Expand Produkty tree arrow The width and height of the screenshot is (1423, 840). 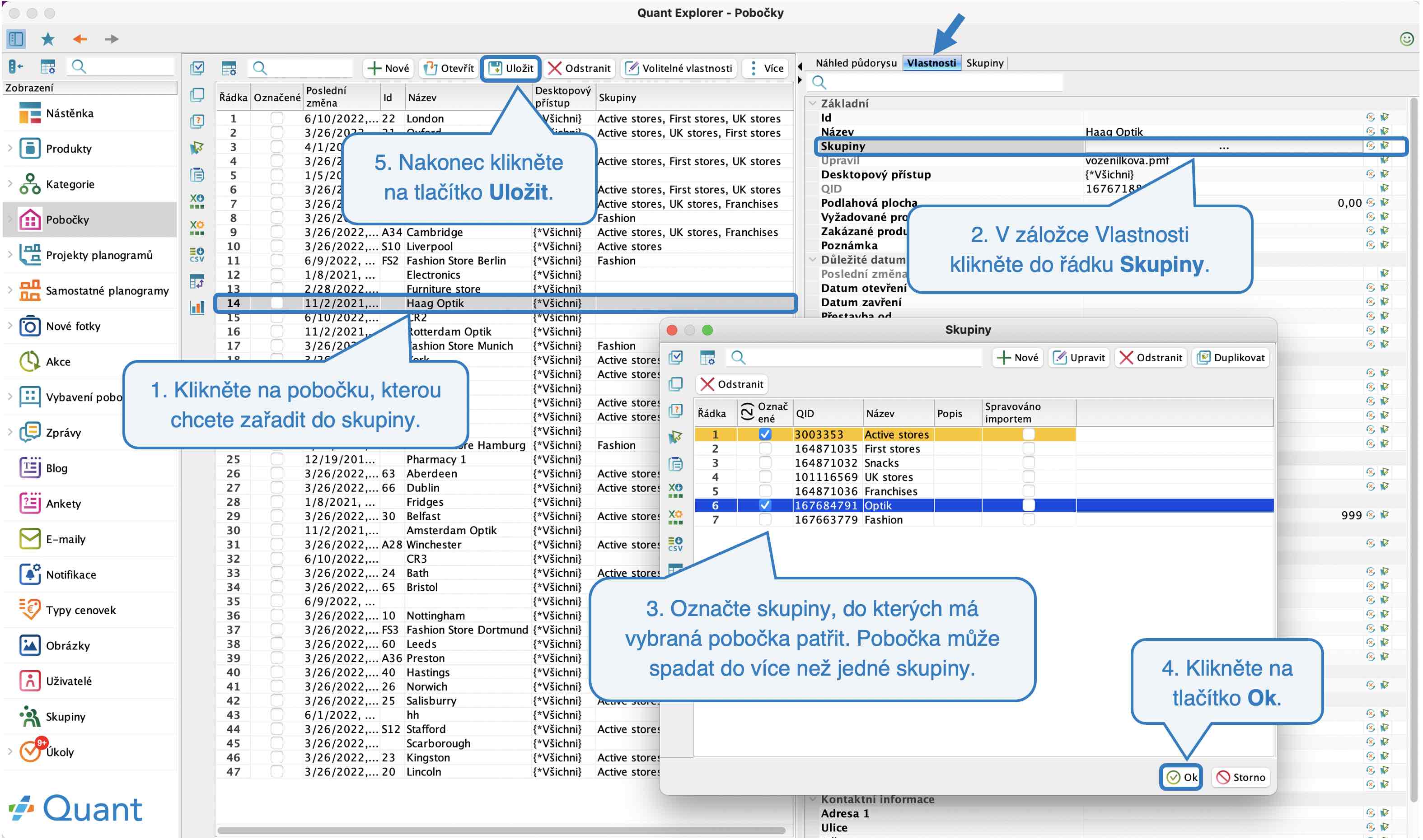(9, 148)
